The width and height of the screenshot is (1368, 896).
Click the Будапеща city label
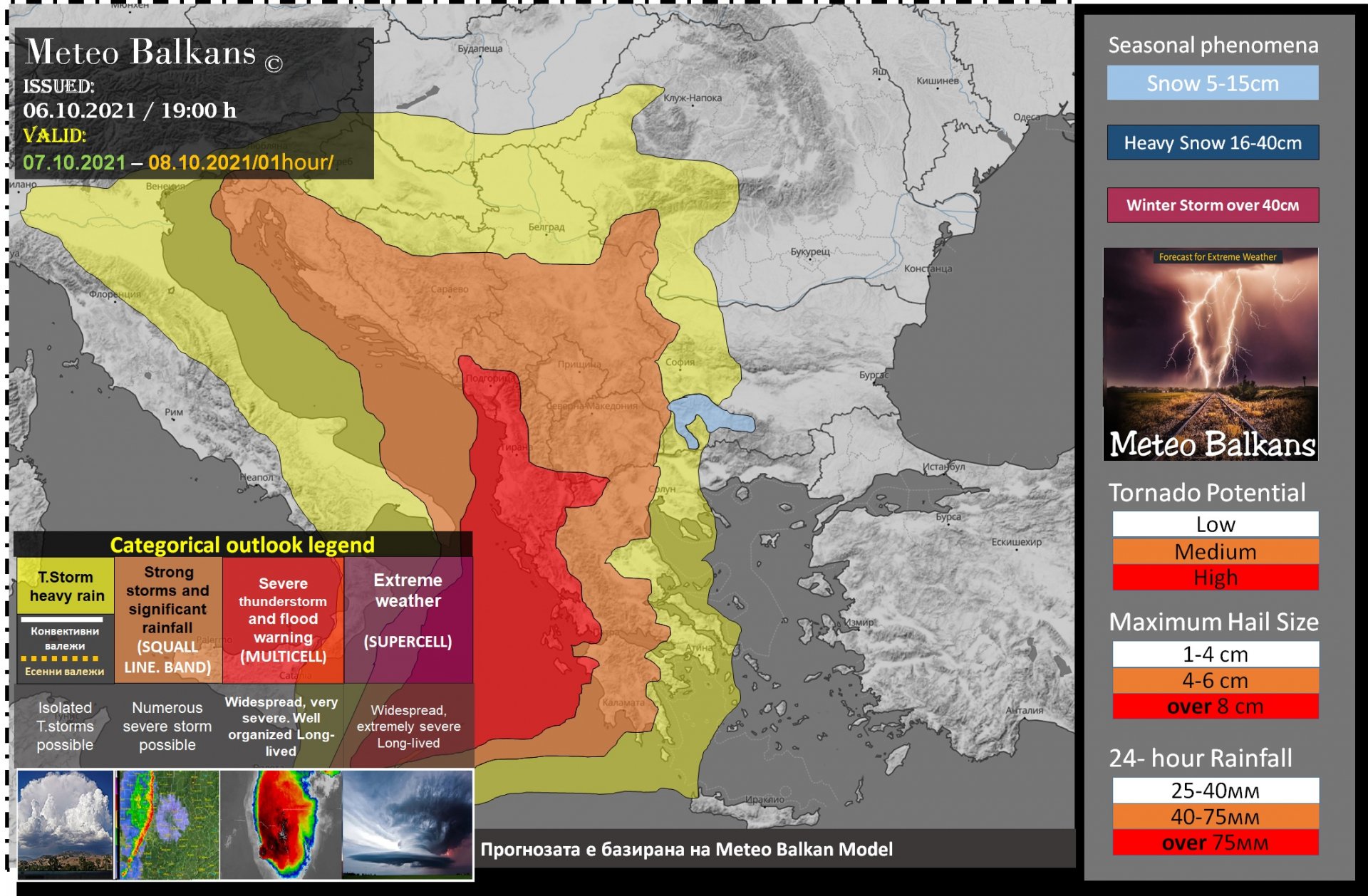[480, 49]
